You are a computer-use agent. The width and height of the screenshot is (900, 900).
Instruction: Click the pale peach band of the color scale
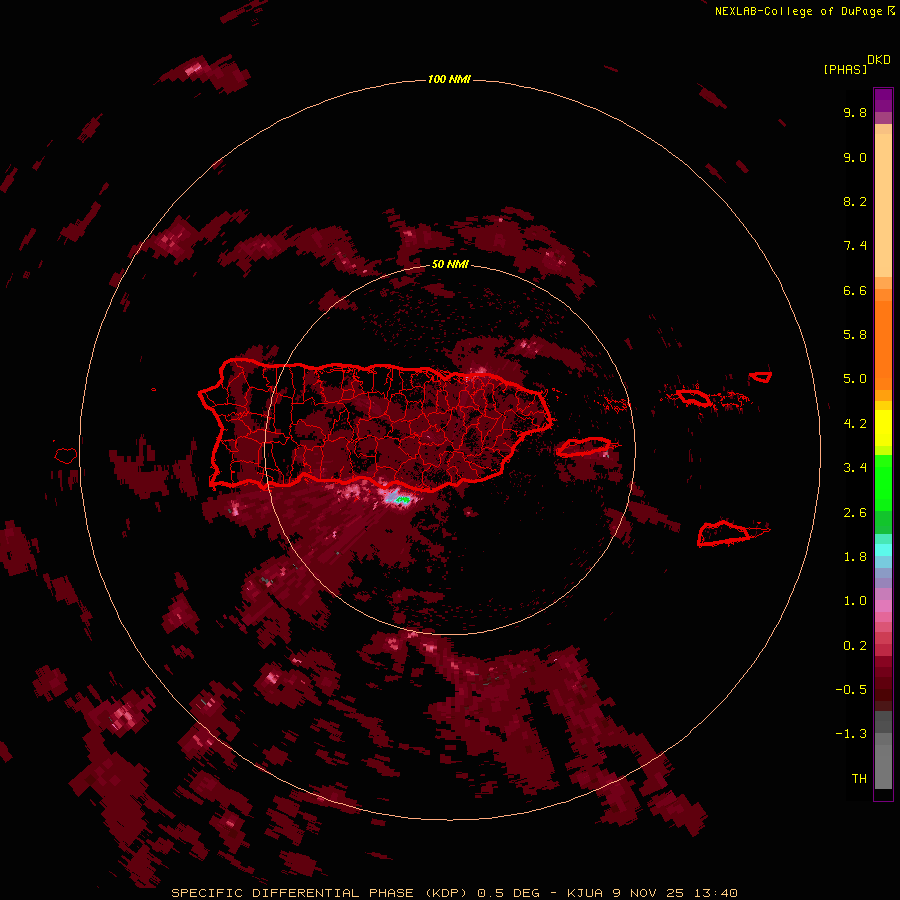(x=883, y=205)
